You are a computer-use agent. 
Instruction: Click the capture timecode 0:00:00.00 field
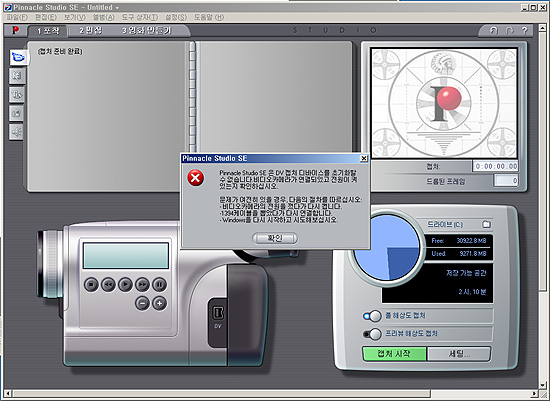[495, 166]
